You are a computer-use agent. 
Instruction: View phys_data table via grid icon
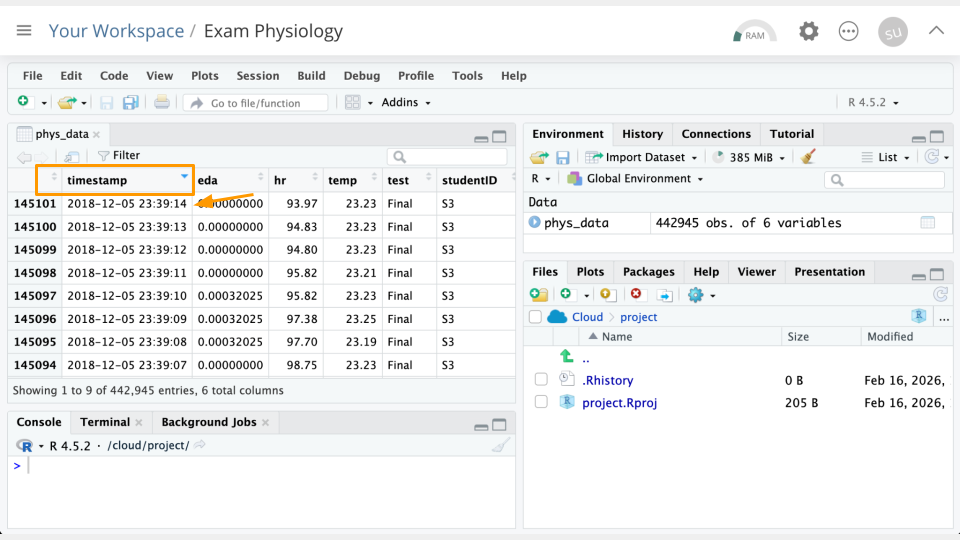point(927,223)
